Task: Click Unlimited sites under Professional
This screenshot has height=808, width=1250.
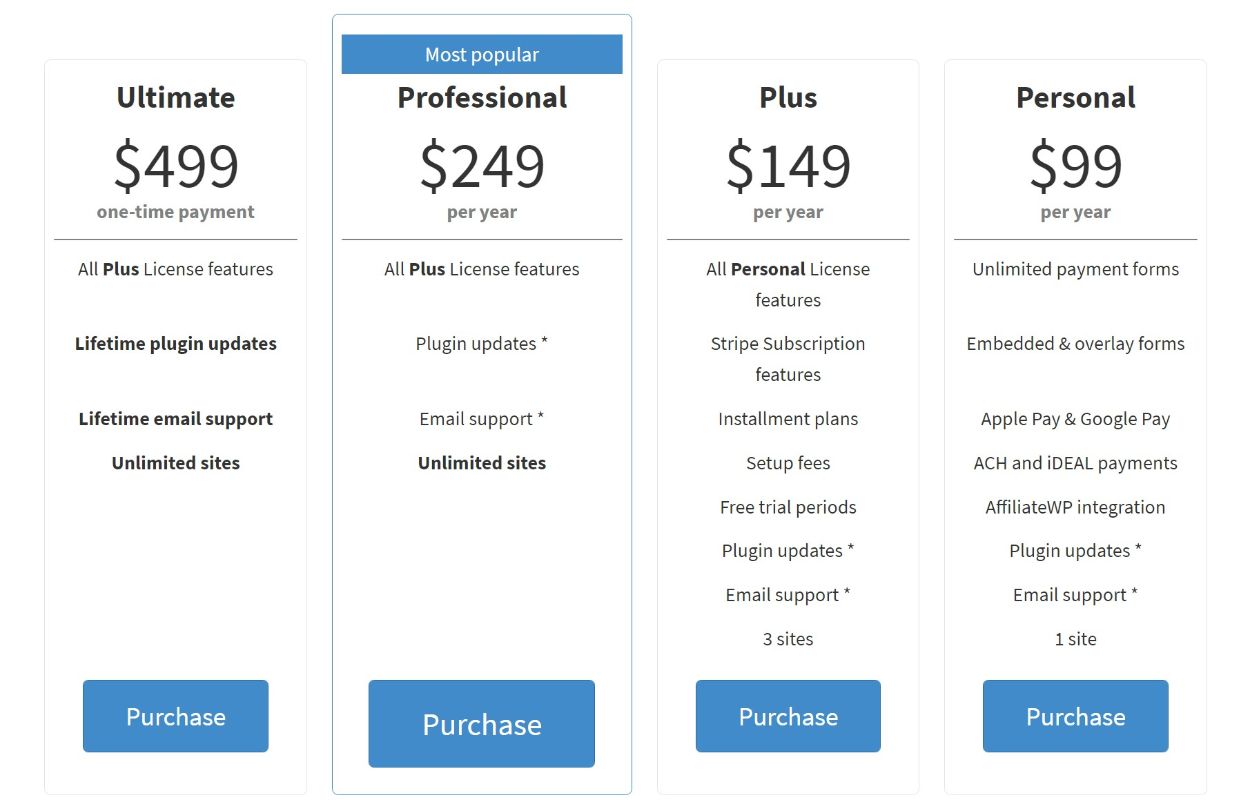Action: pos(481,462)
